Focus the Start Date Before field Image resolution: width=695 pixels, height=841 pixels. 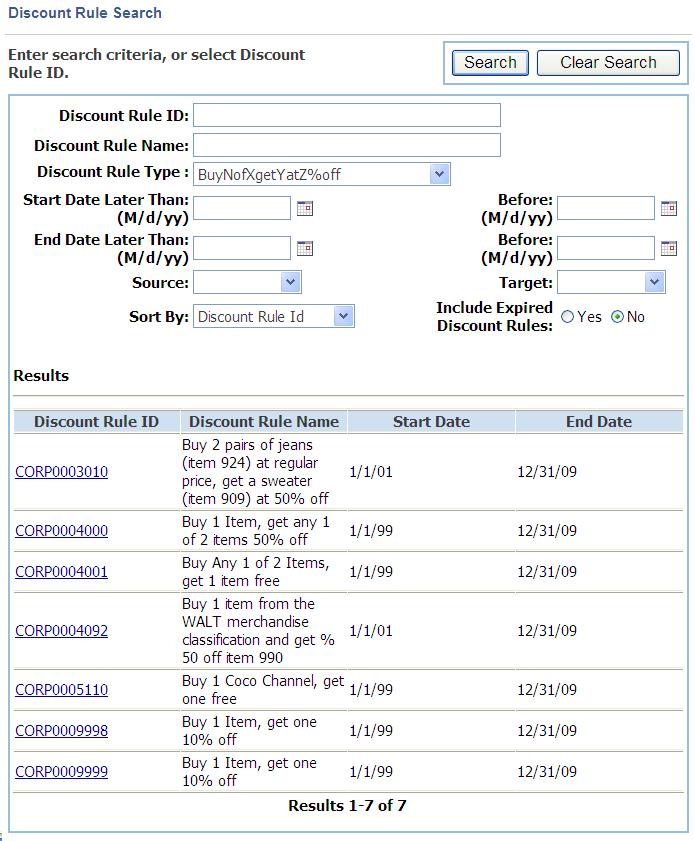(606, 208)
